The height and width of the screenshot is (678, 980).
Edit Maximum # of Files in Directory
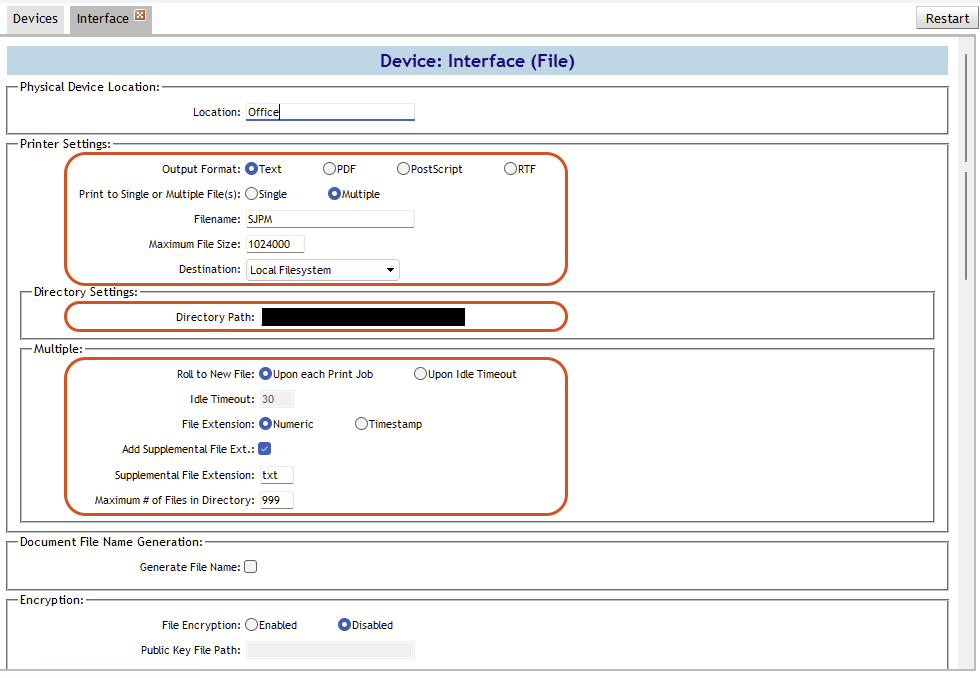[276, 500]
